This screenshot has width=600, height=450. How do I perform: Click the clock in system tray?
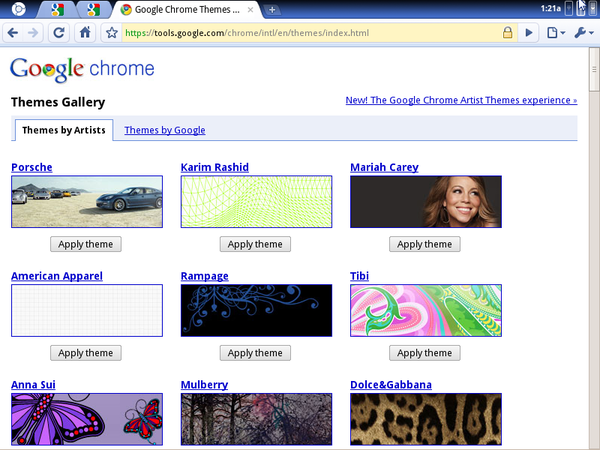pos(550,8)
